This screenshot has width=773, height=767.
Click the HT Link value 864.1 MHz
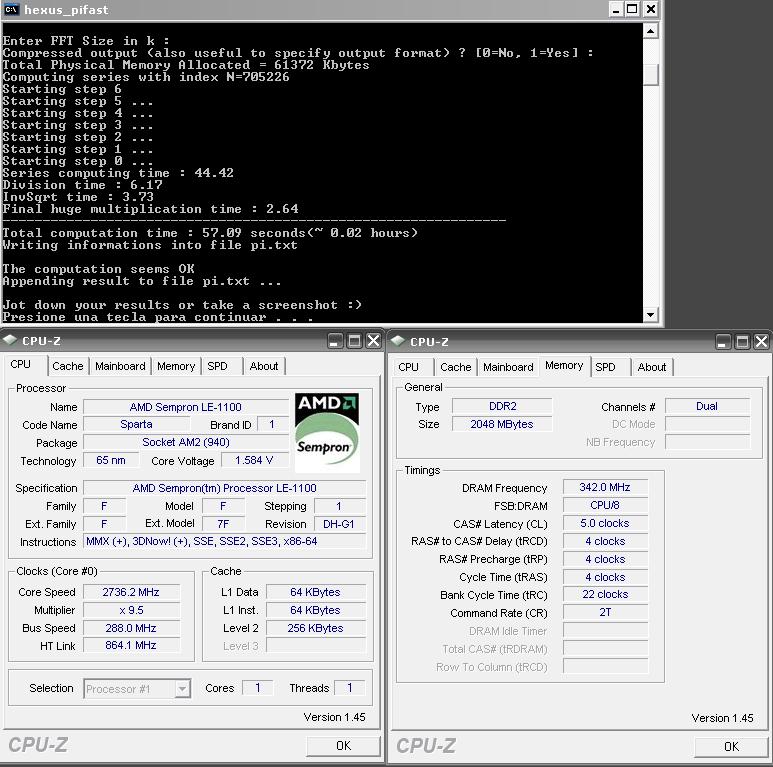[131, 645]
